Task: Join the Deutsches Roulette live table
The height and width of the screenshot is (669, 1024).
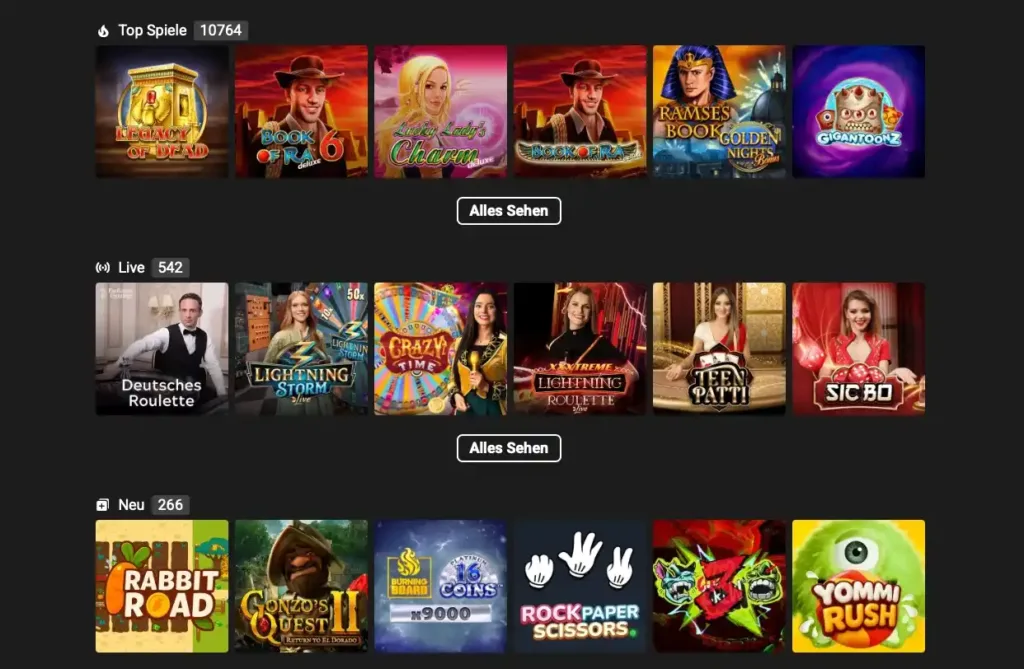Action: click(x=162, y=349)
